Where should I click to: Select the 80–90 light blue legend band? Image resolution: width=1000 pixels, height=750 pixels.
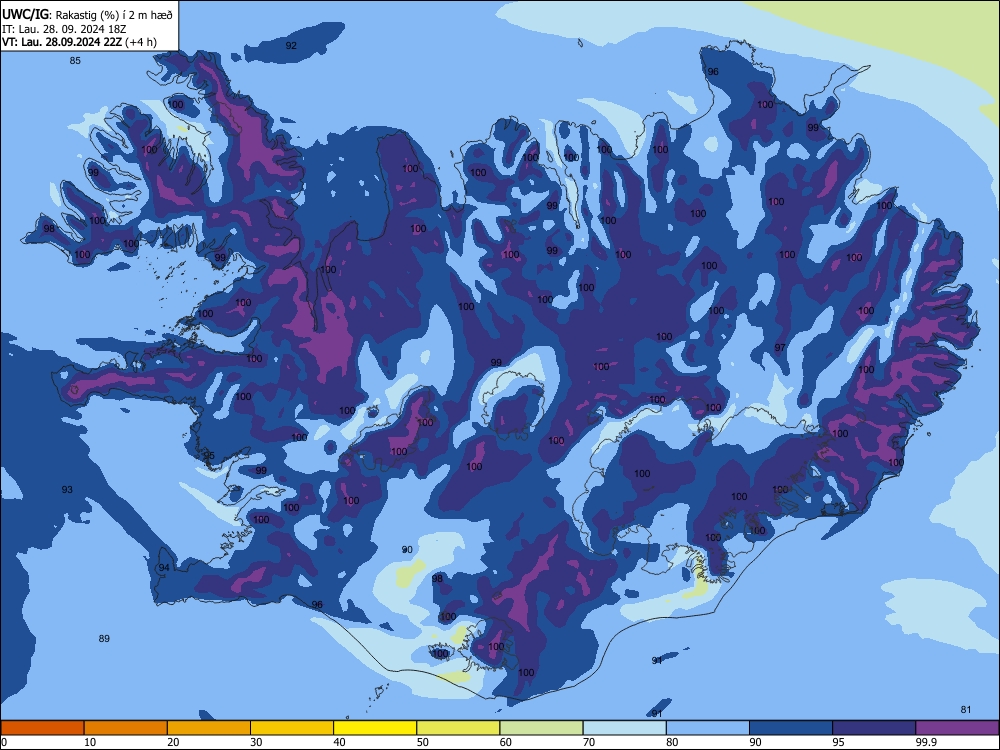708,728
